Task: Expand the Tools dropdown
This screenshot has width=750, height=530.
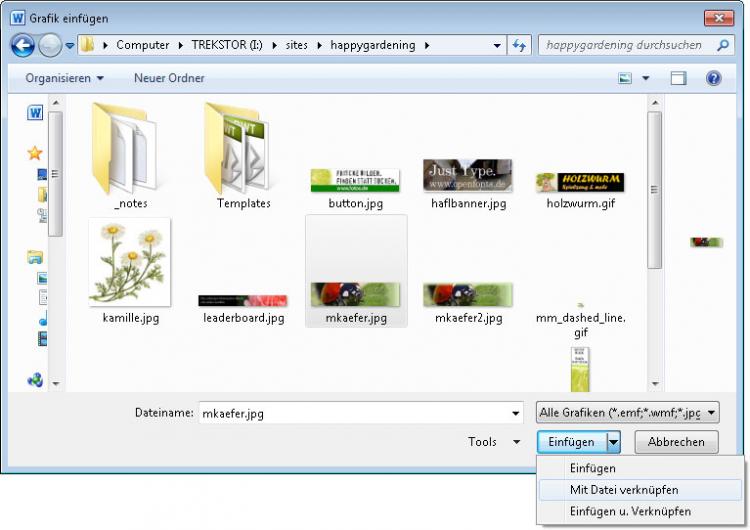Action: coord(494,442)
